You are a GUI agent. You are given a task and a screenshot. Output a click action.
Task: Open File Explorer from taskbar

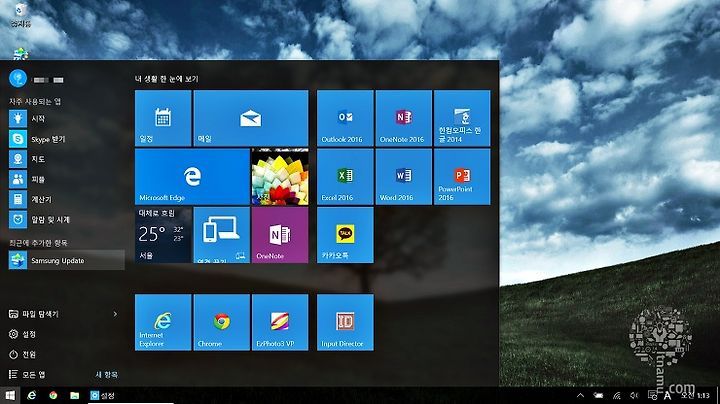[74, 395]
